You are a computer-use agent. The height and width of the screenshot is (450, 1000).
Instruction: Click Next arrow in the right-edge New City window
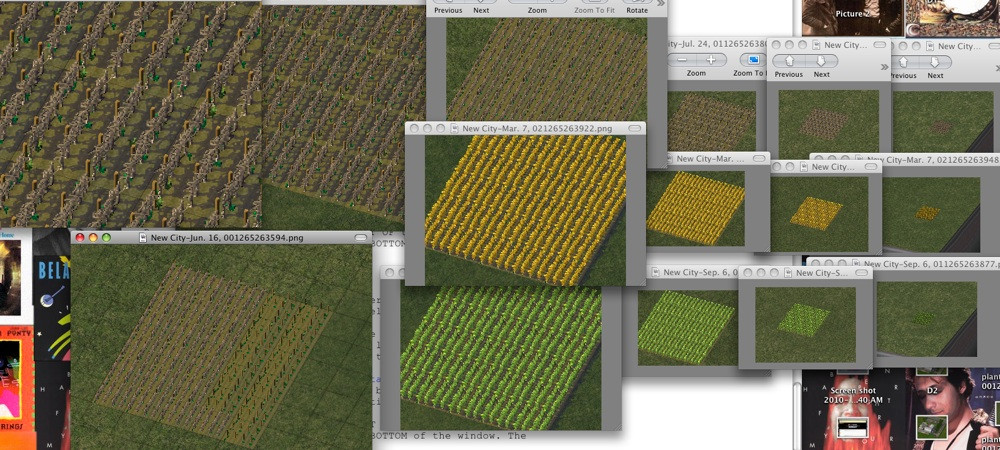click(936, 62)
